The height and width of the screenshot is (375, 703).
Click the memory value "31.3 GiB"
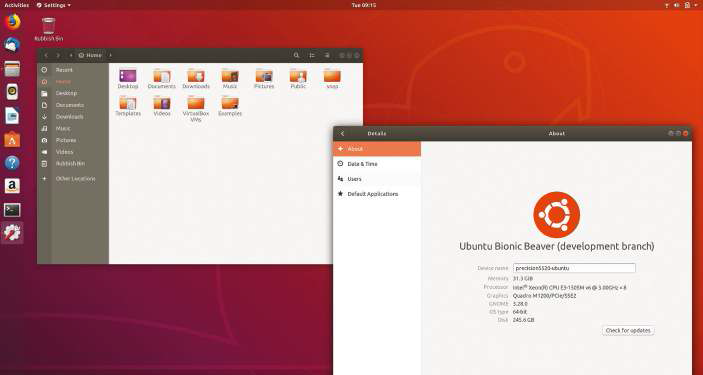[x=523, y=279]
